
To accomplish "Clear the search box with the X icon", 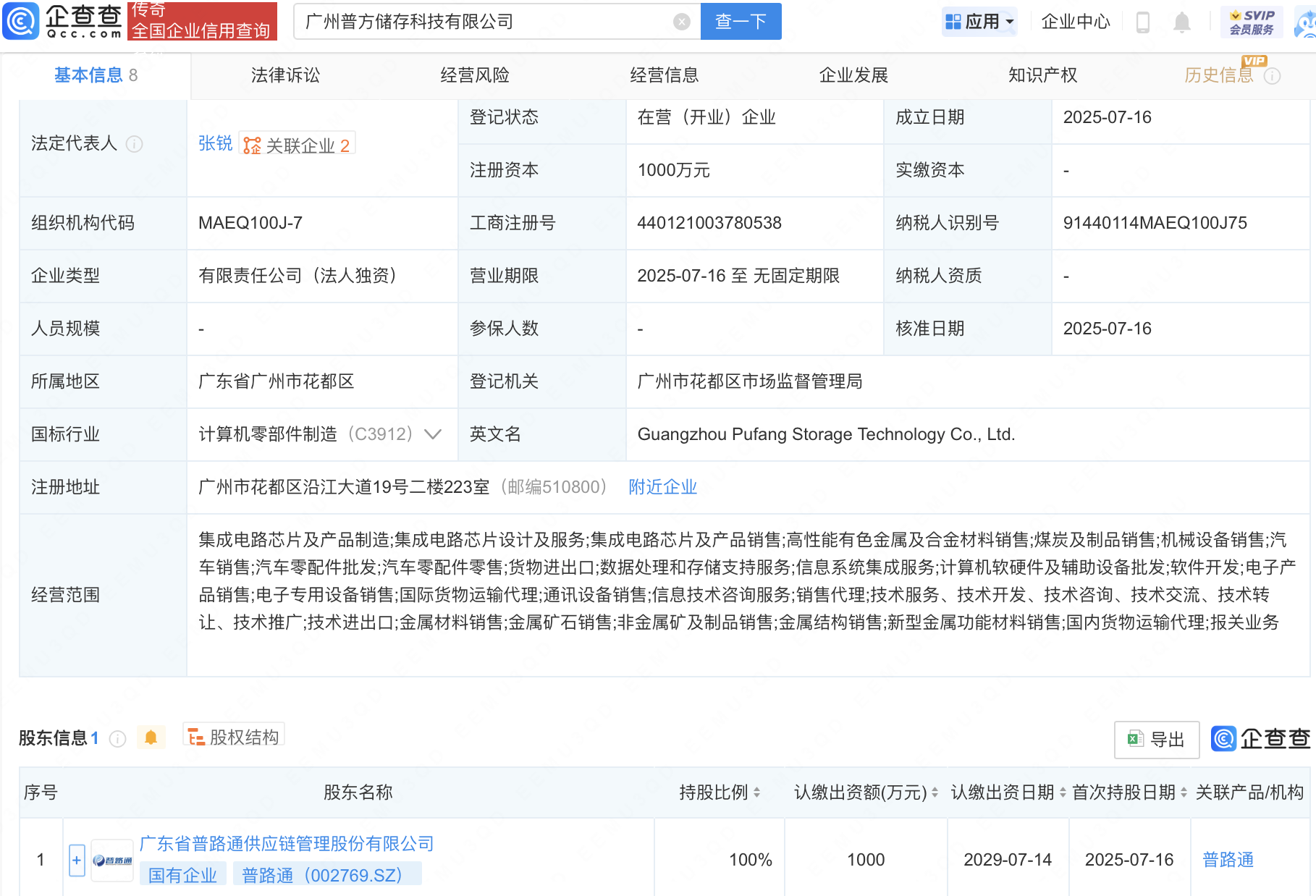I will 681,22.
